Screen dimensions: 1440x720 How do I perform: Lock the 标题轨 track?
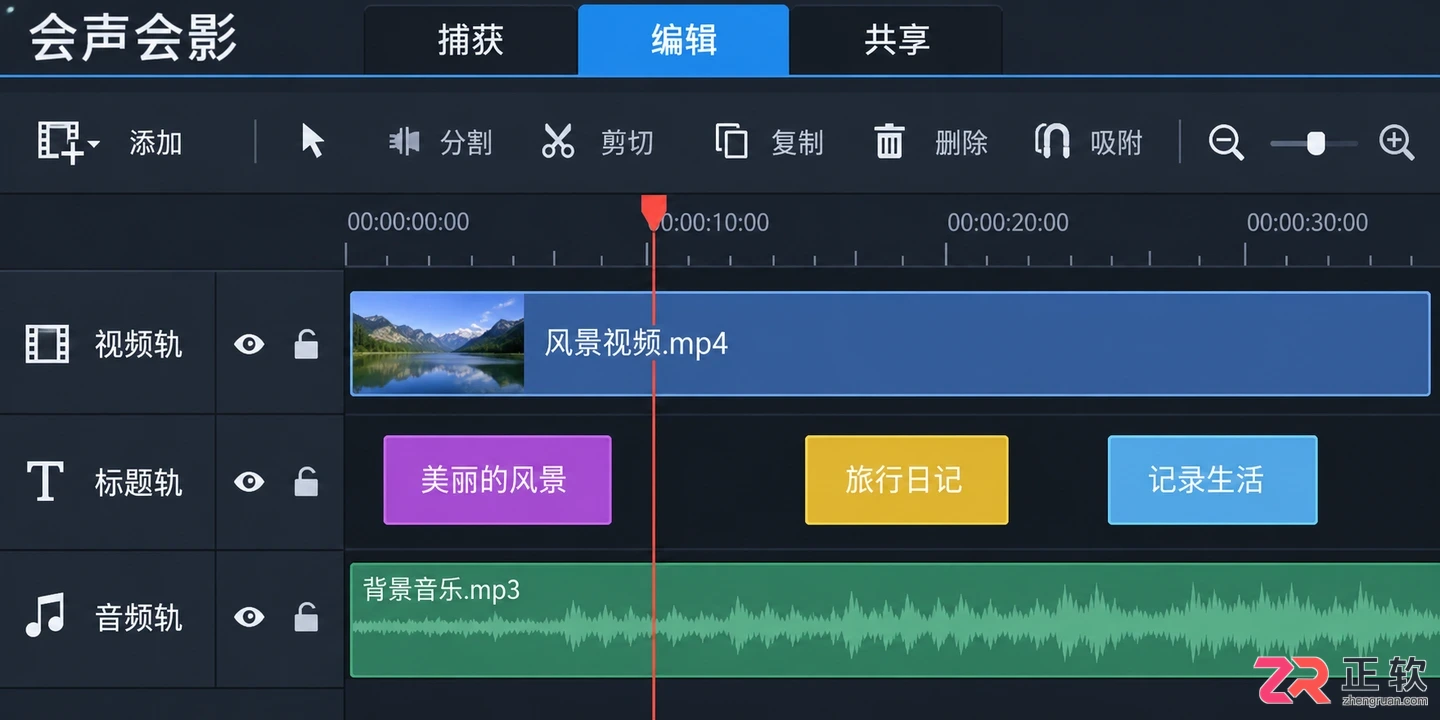(306, 481)
